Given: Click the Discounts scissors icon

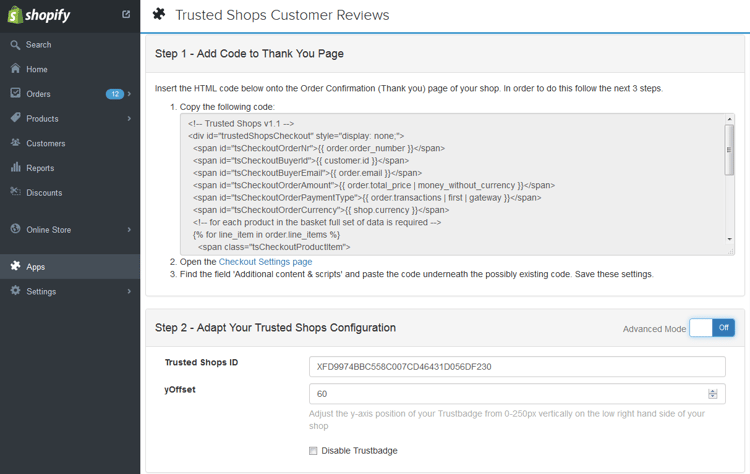Looking at the screenshot, I should click(x=15, y=192).
